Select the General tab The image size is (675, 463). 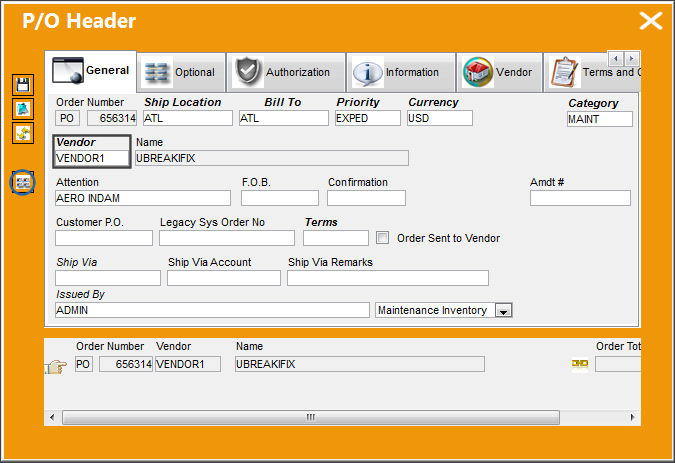[91, 71]
